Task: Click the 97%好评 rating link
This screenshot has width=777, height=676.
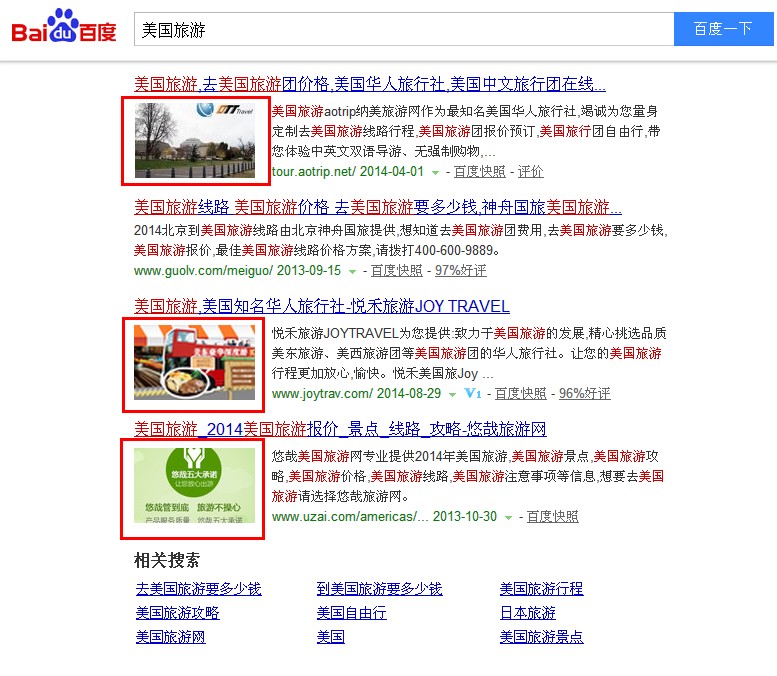Action: click(460, 271)
